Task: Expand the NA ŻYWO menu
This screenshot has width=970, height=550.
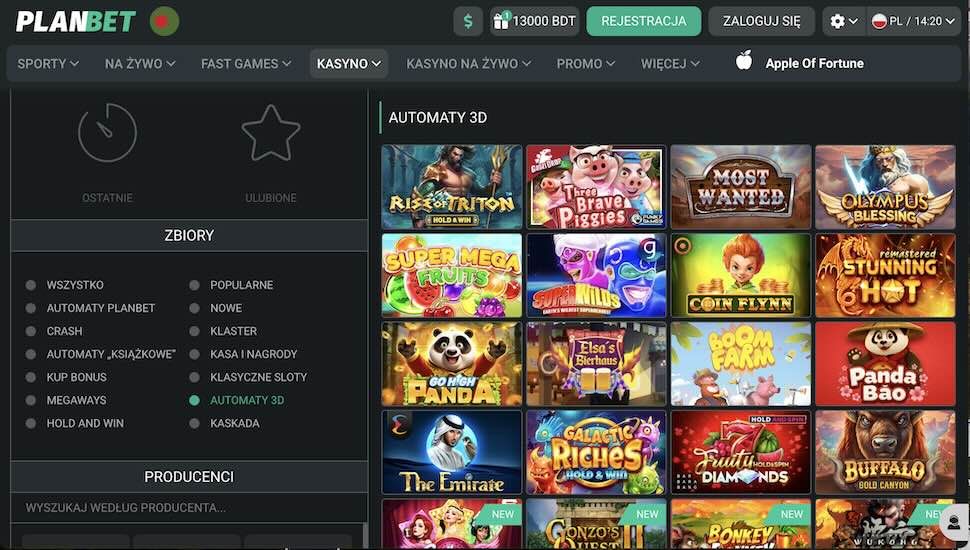Action: coord(140,64)
